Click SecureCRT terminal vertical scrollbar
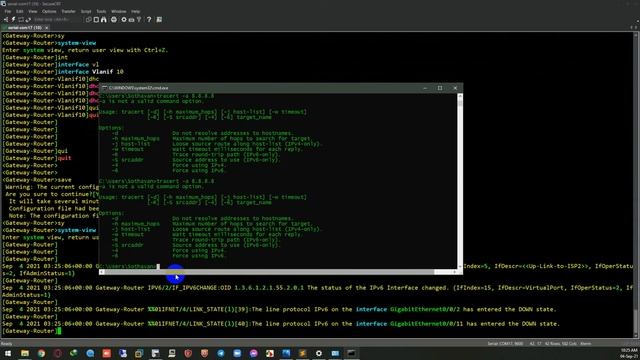Viewport: 640px width, 360px height. [x=636, y=184]
